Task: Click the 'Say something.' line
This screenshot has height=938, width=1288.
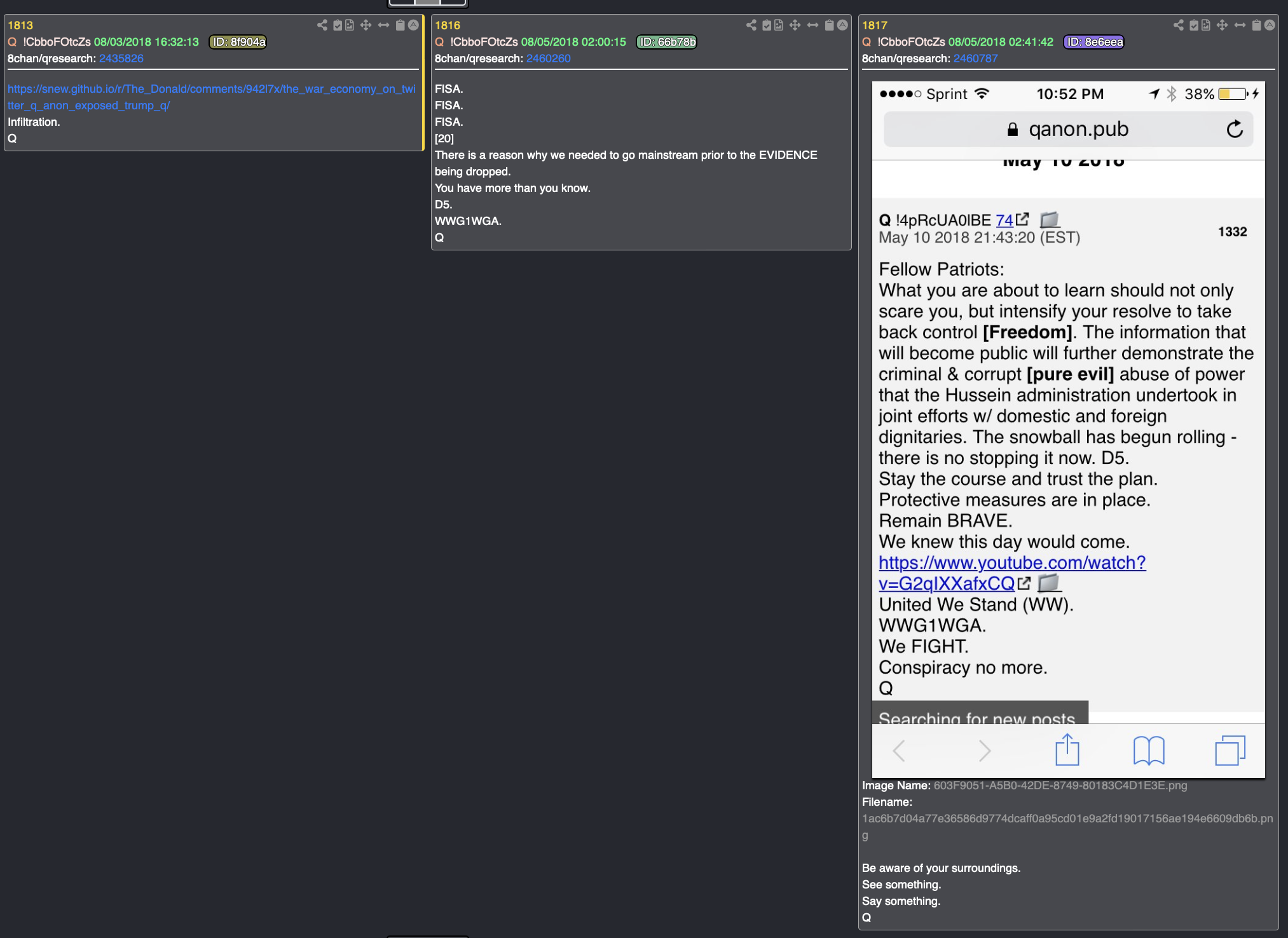Action: click(x=901, y=901)
